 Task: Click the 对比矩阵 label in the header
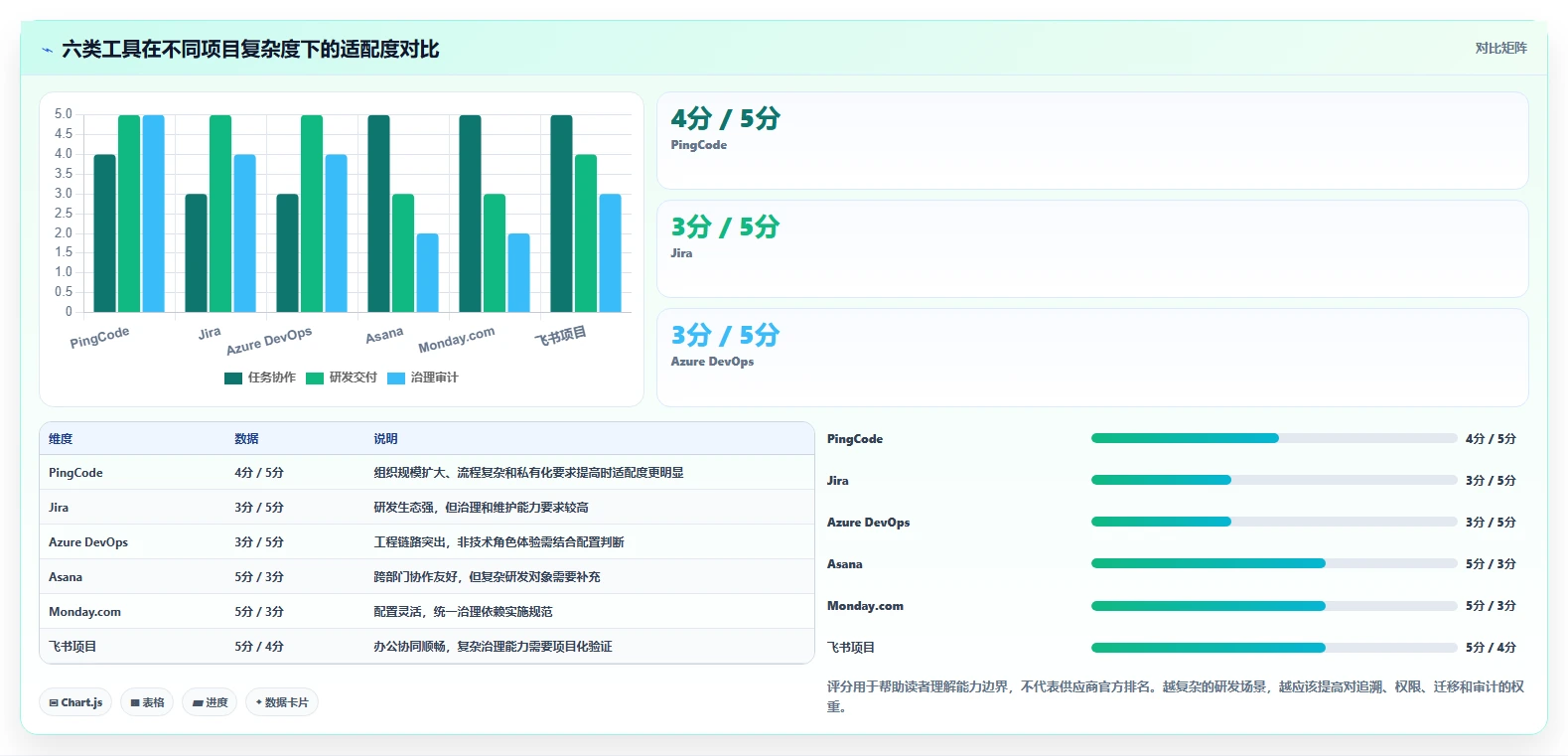tap(1500, 48)
